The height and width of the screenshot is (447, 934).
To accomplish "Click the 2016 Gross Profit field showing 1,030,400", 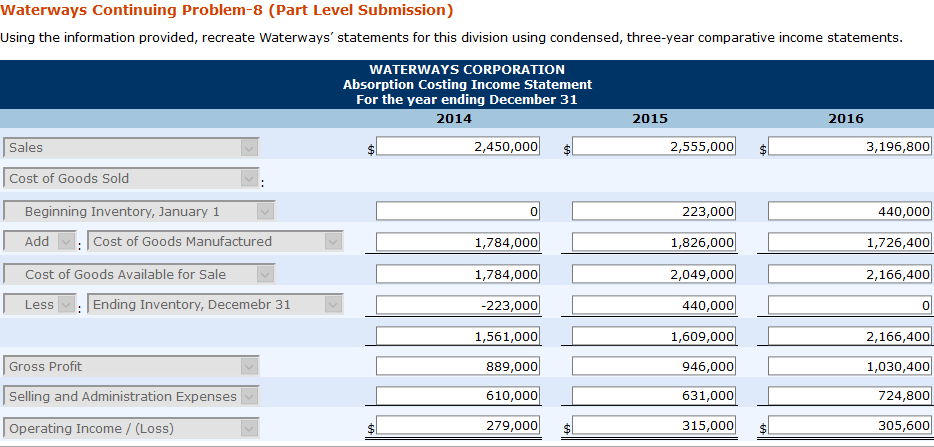I will (849, 366).
